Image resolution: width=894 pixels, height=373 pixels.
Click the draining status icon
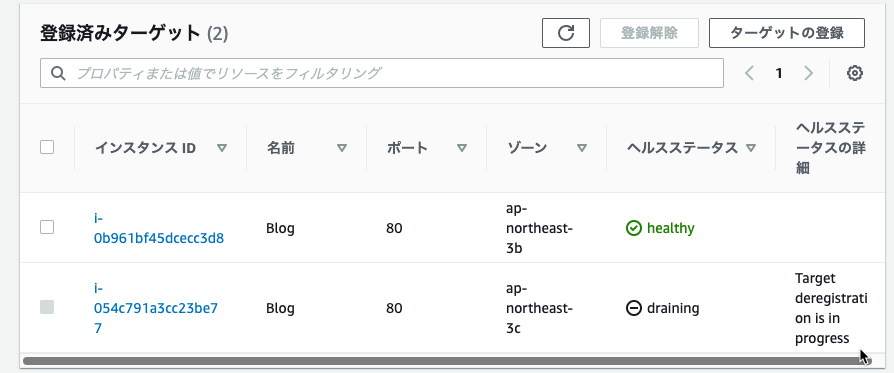point(633,309)
